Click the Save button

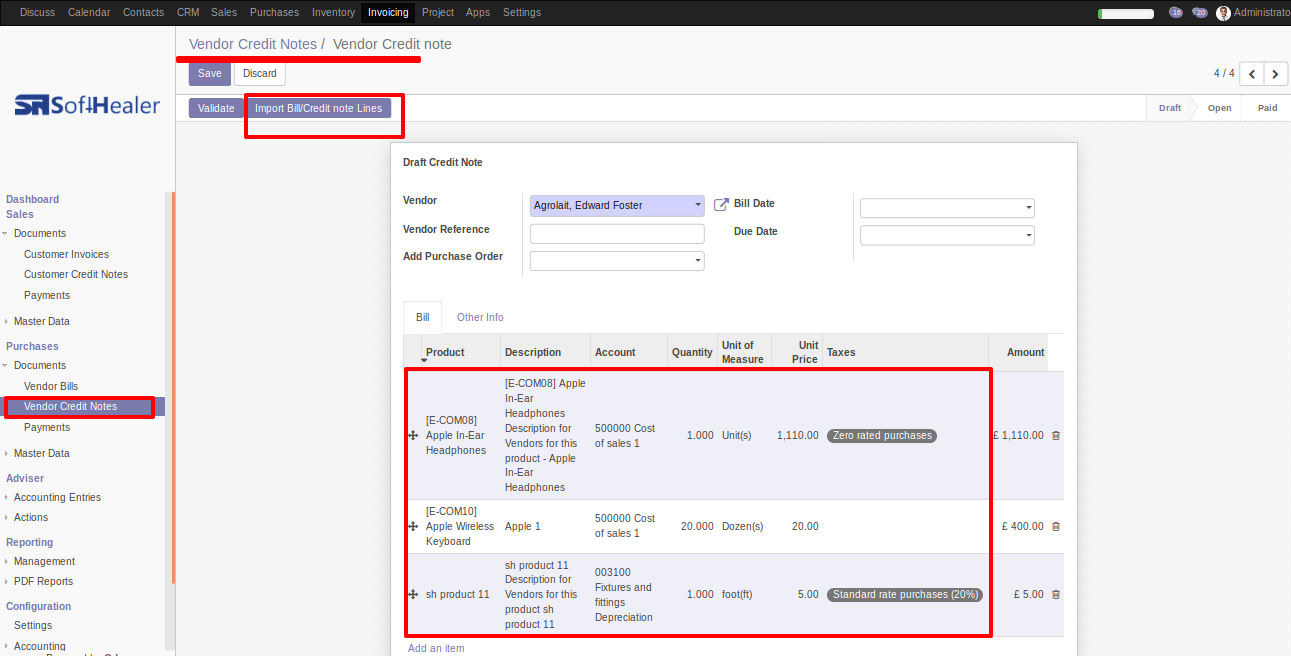click(210, 74)
